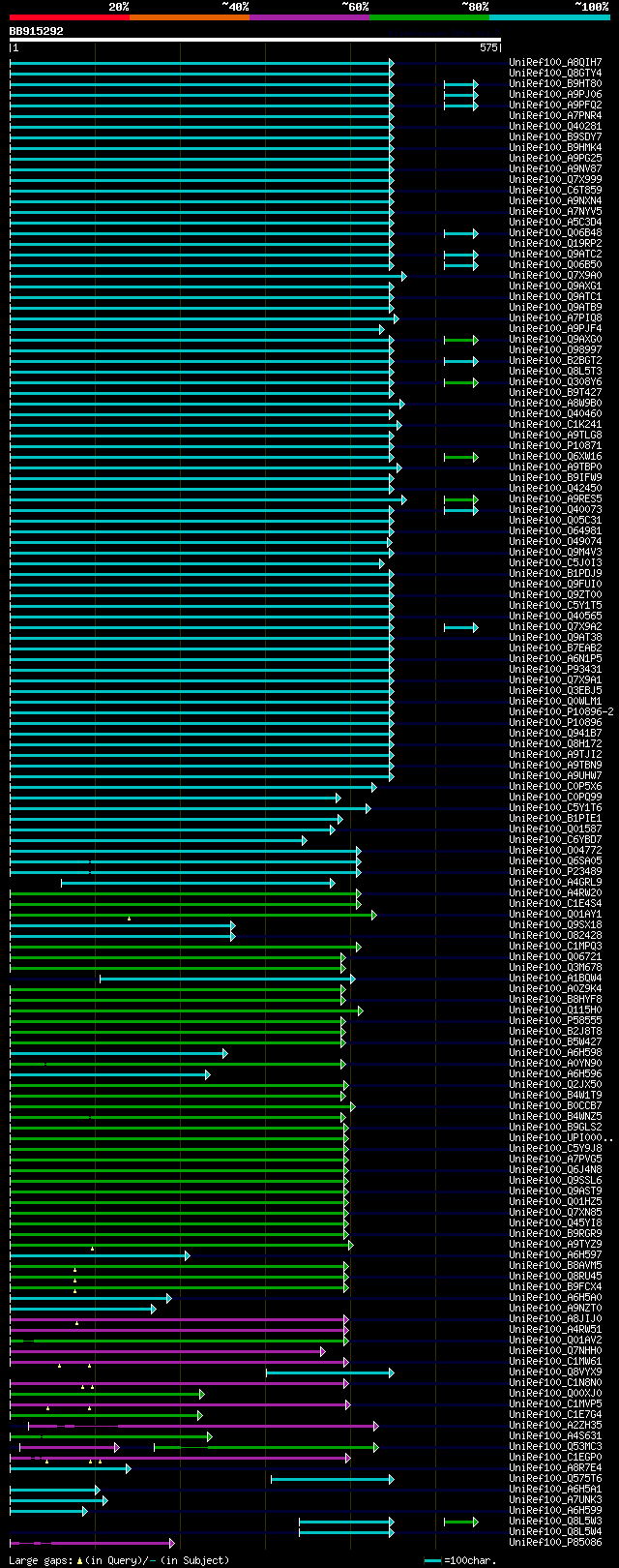
Task: Select the UniRef100_Q45YI8 label
Action: pyautogui.click(x=555, y=1223)
